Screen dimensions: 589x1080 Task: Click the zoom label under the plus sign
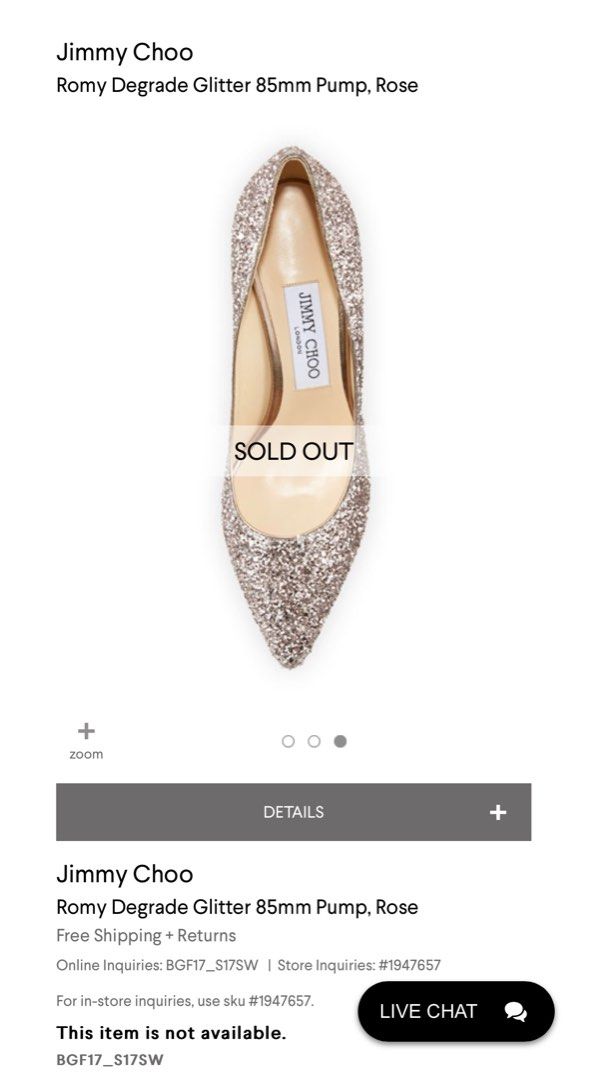(x=86, y=753)
